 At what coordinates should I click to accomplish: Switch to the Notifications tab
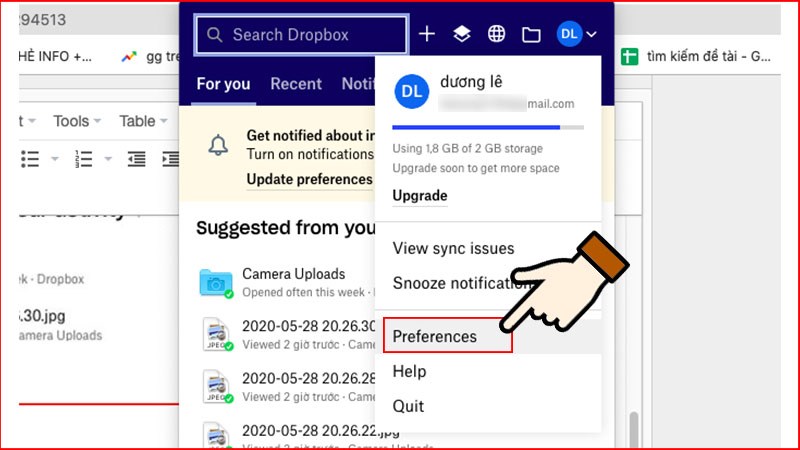358,84
